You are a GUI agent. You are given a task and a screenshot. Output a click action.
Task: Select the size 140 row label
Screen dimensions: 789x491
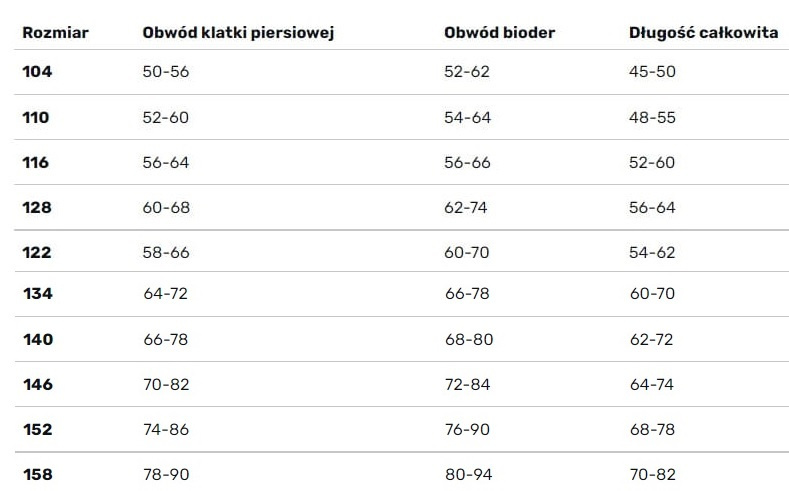click(37, 339)
